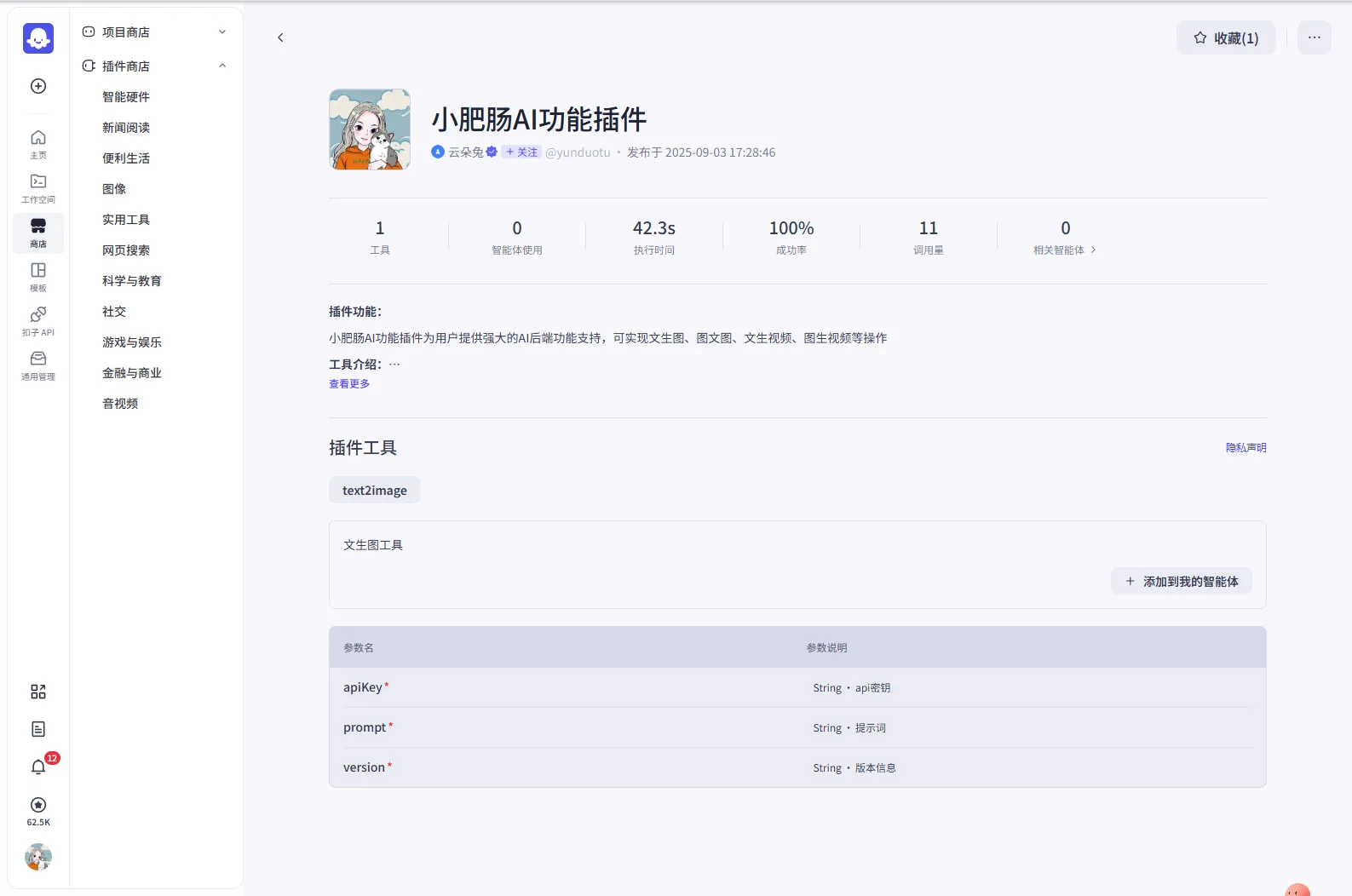This screenshot has height=896, width=1352.
Task: Go back using the left arrow
Action: [x=280, y=37]
